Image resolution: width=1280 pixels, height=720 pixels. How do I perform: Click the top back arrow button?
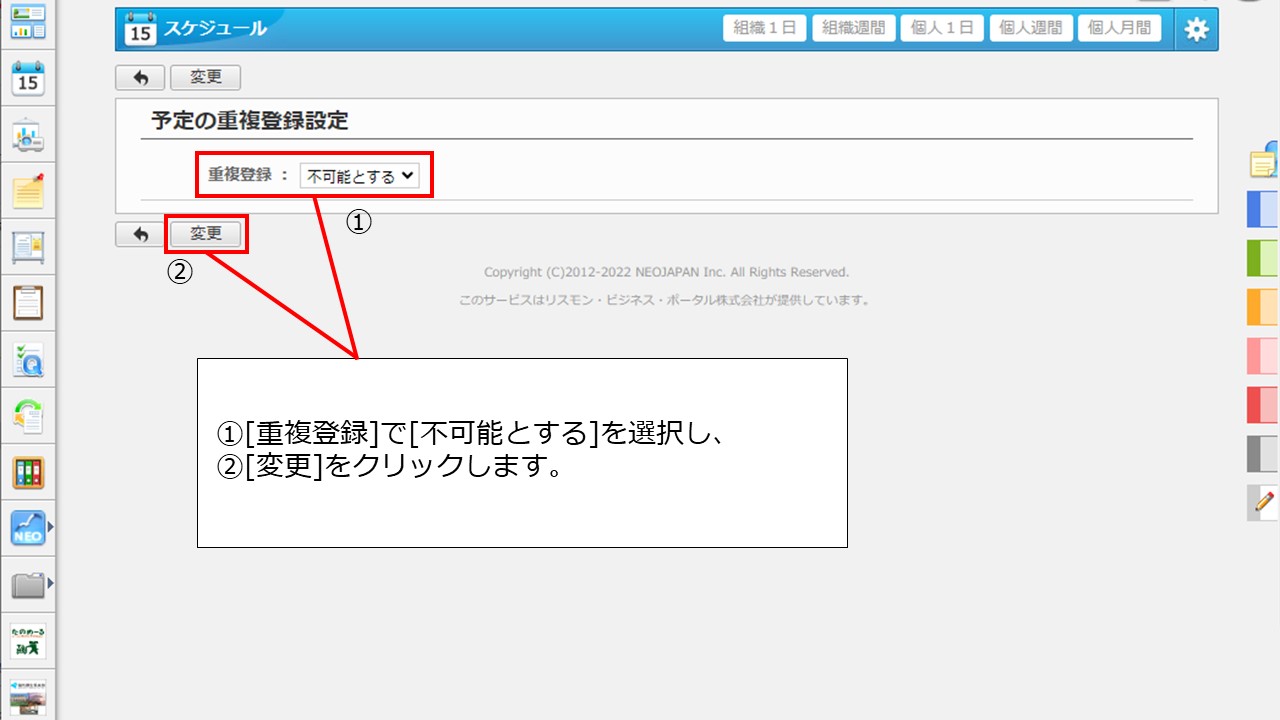141,78
